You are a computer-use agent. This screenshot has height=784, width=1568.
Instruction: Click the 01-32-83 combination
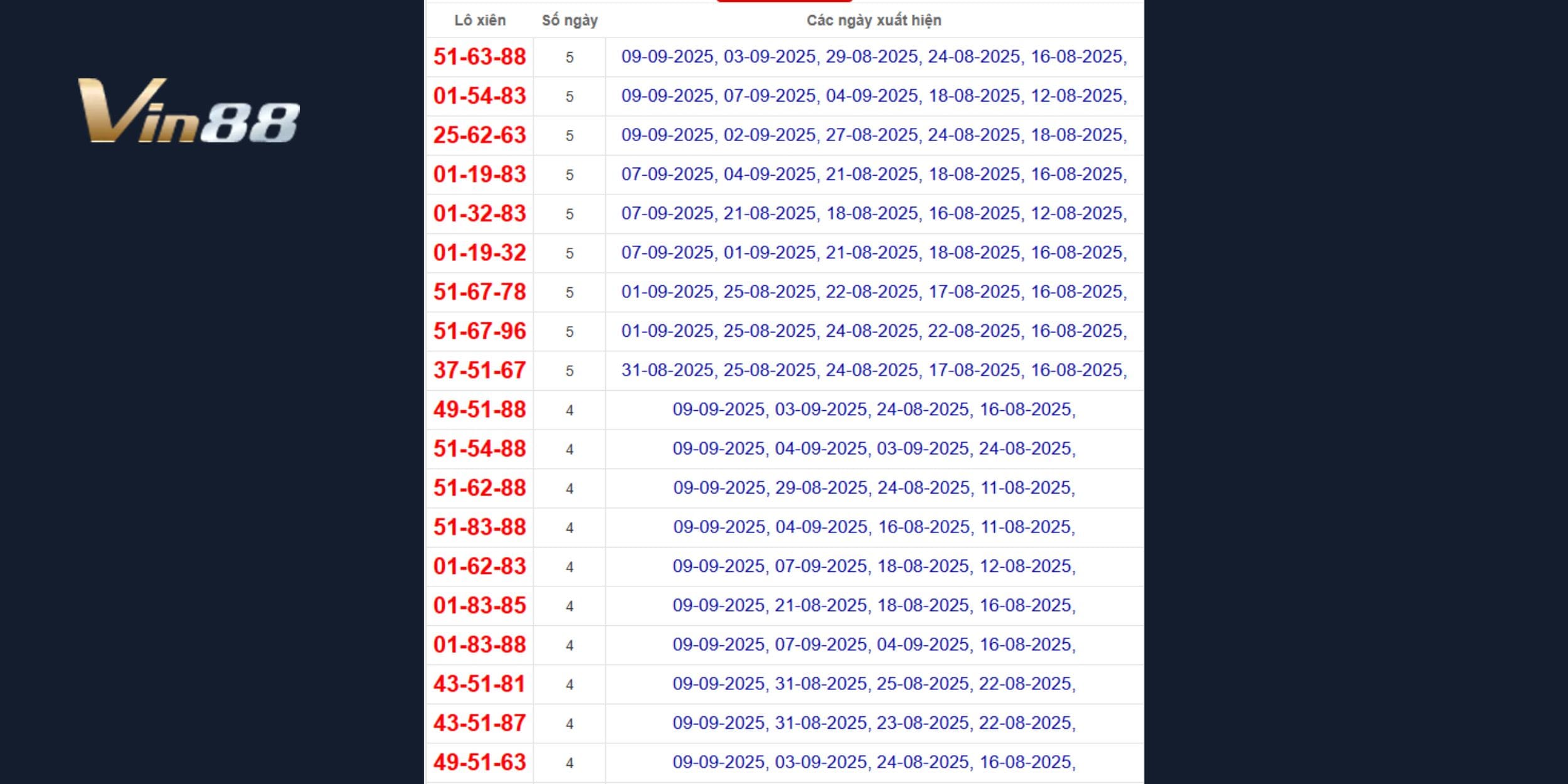pos(480,214)
